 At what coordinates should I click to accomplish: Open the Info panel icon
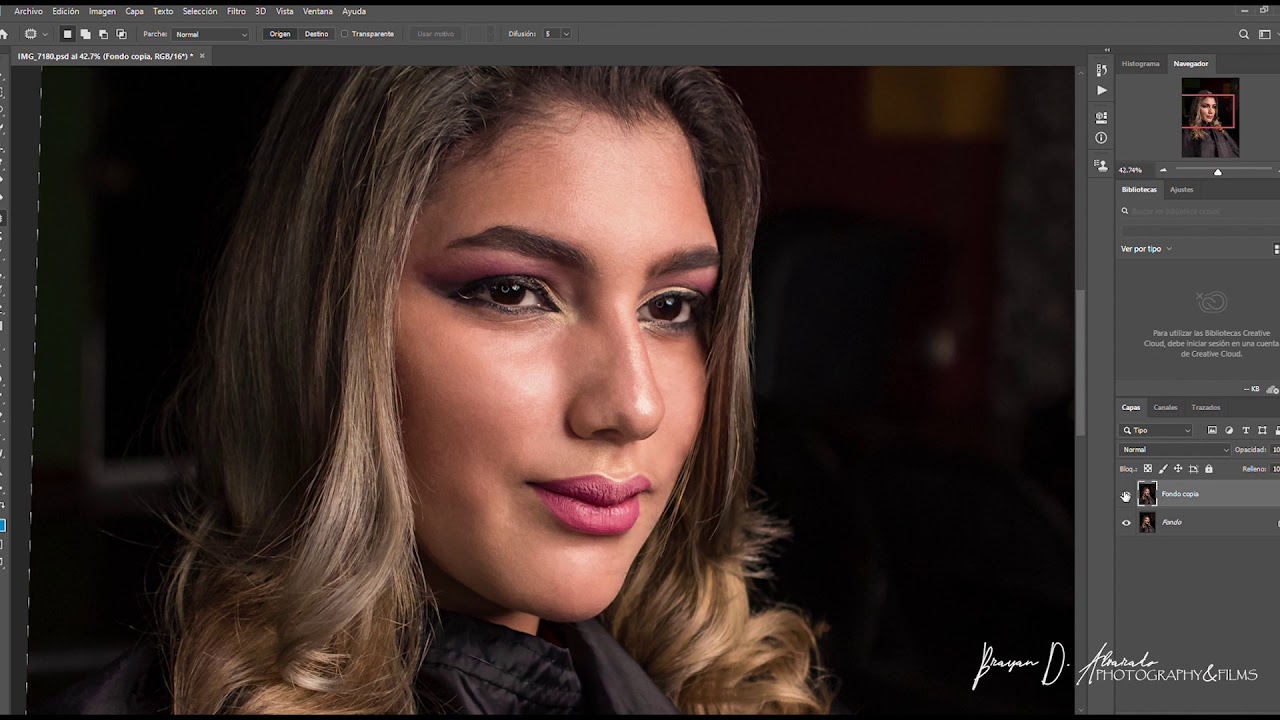point(1101,138)
